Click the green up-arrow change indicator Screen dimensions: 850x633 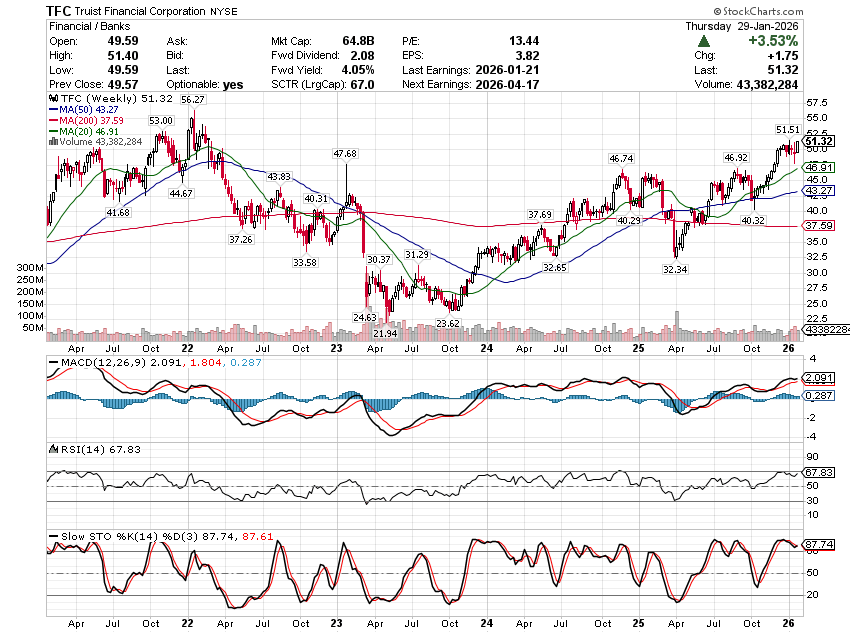point(703,41)
